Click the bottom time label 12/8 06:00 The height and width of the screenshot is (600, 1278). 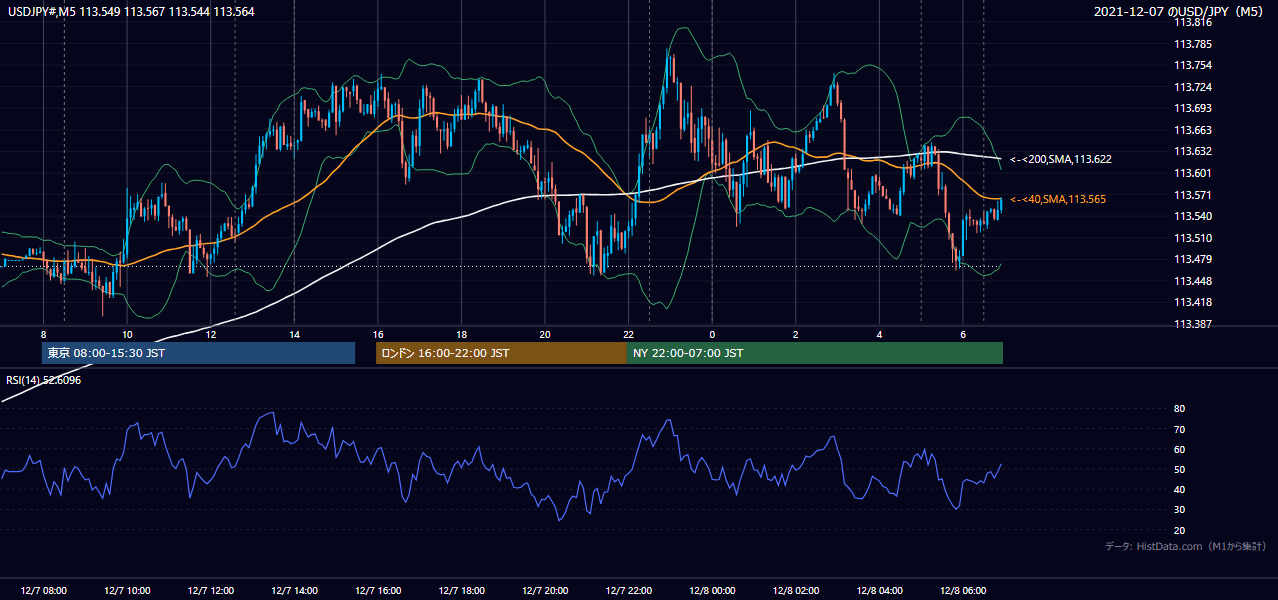coord(962,591)
